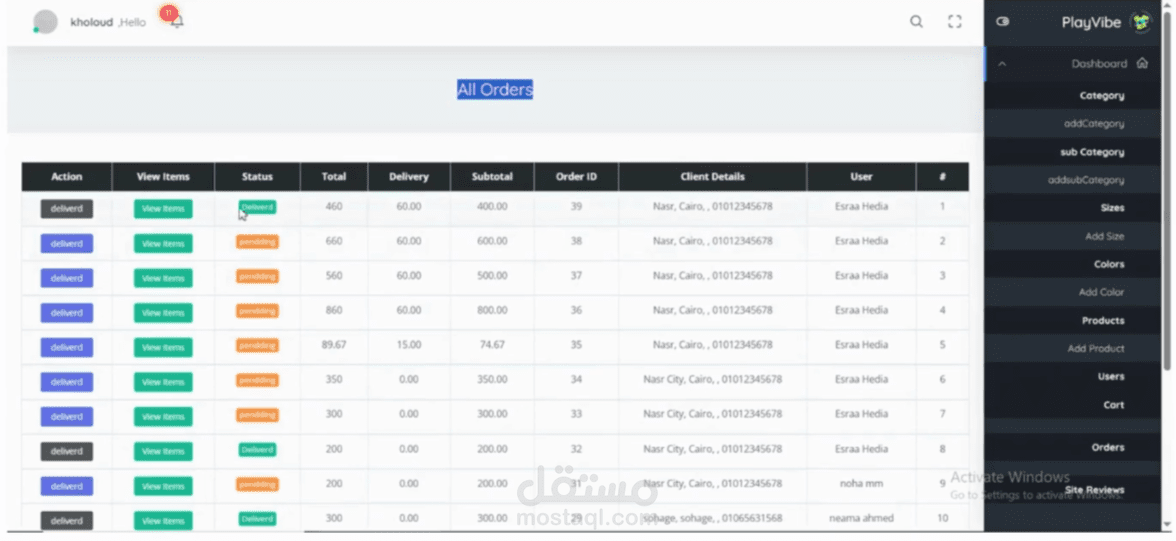1176x541 pixels.
Task: Open the addCategory sidebar link
Action: tap(1094, 124)
